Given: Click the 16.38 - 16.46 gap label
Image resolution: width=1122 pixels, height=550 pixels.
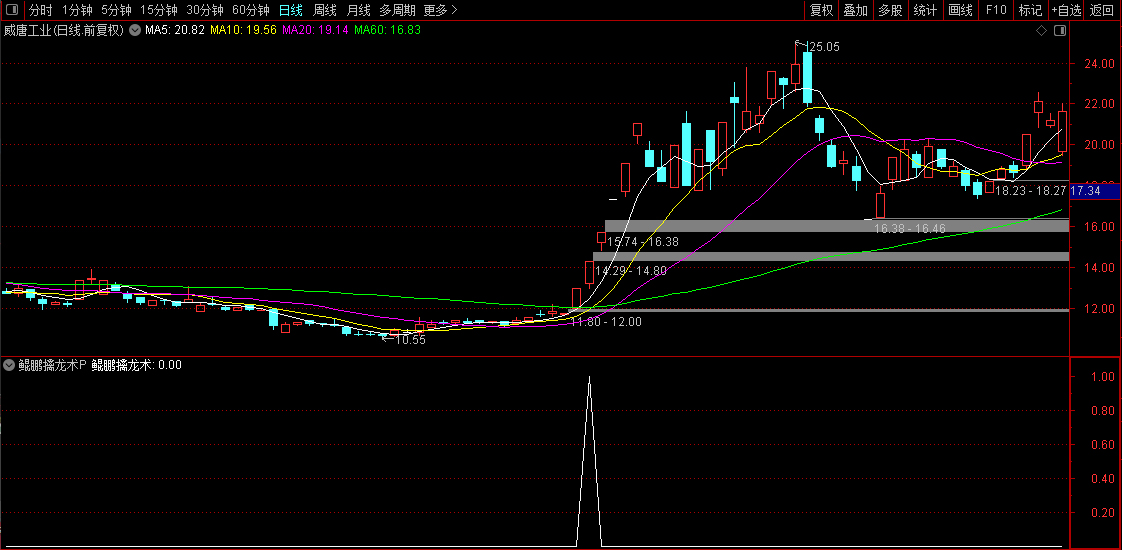Looking at the screenshot, I should (910, 229).
